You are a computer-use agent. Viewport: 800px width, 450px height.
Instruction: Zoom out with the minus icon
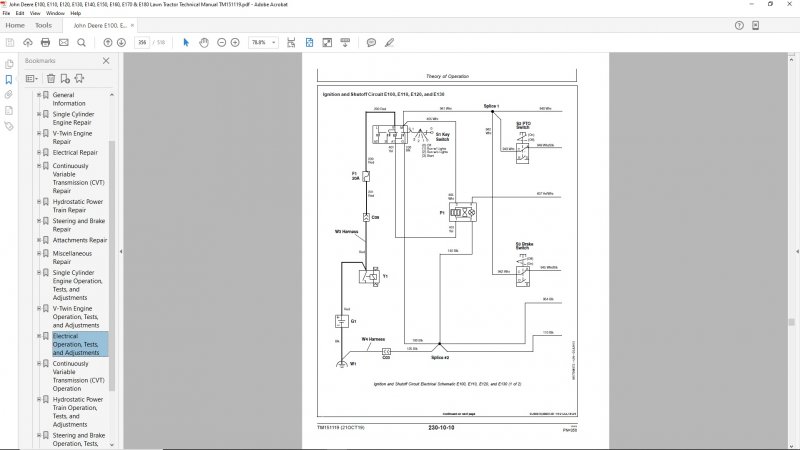tap(221, 43)
